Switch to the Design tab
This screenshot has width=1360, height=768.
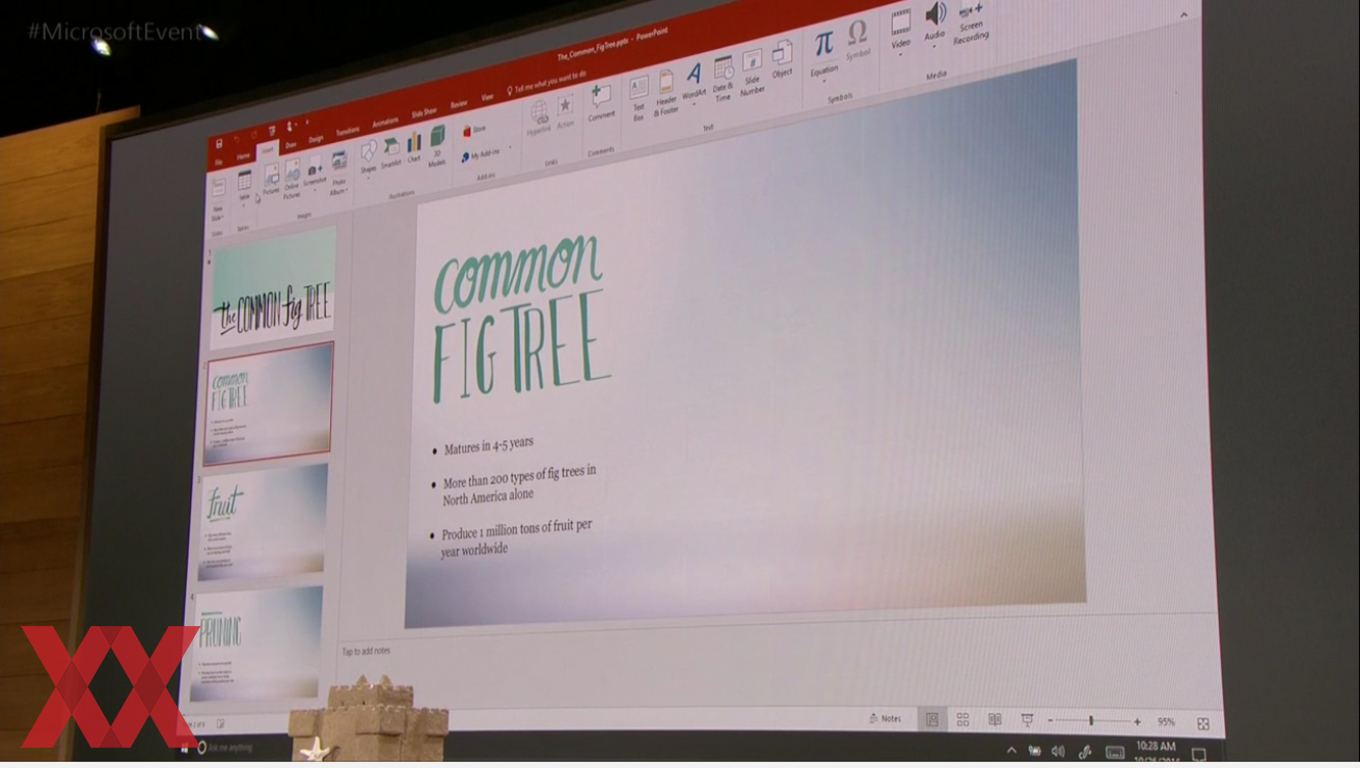point(316,139)
